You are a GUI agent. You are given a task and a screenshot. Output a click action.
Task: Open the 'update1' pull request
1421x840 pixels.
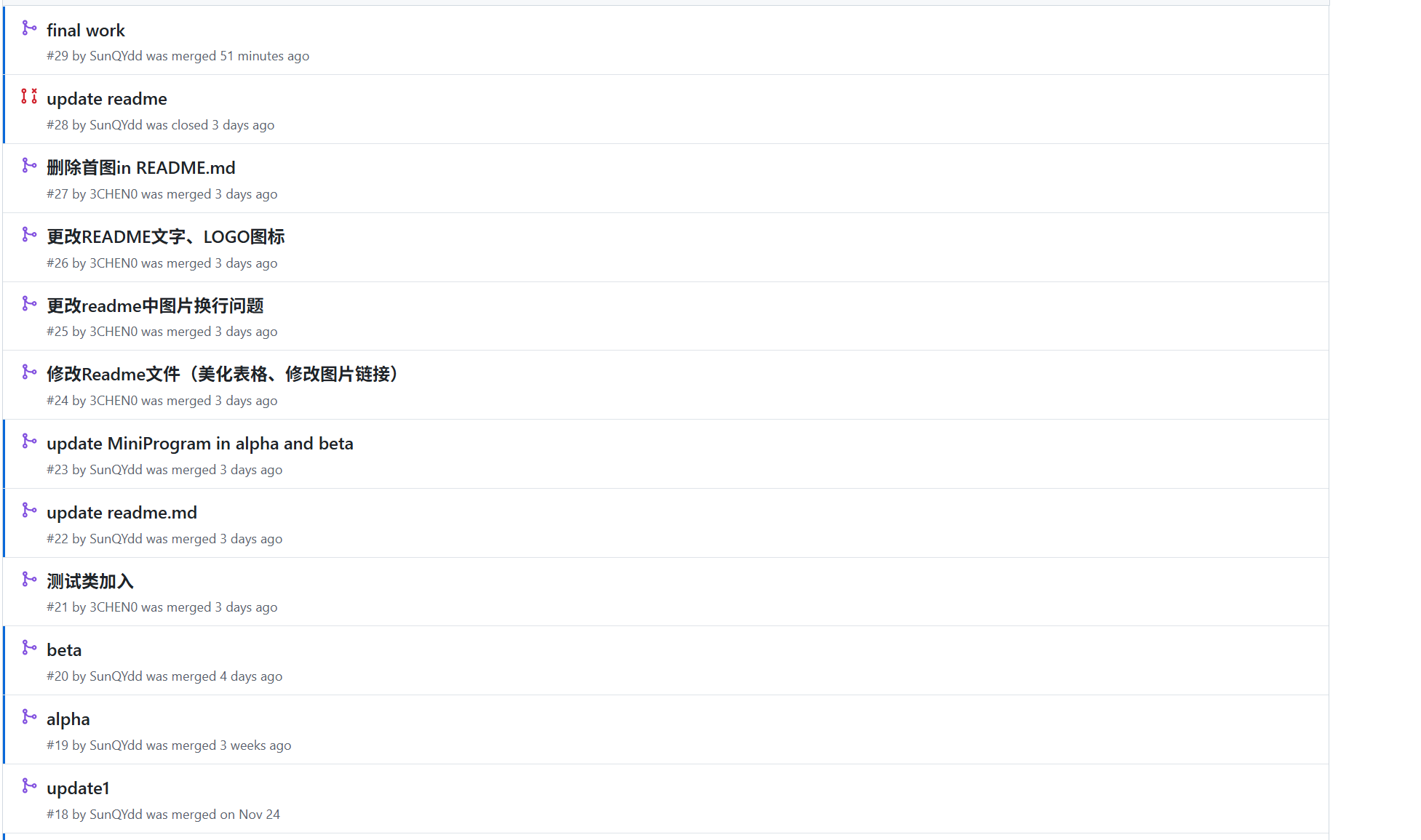(x=78, y=788)
